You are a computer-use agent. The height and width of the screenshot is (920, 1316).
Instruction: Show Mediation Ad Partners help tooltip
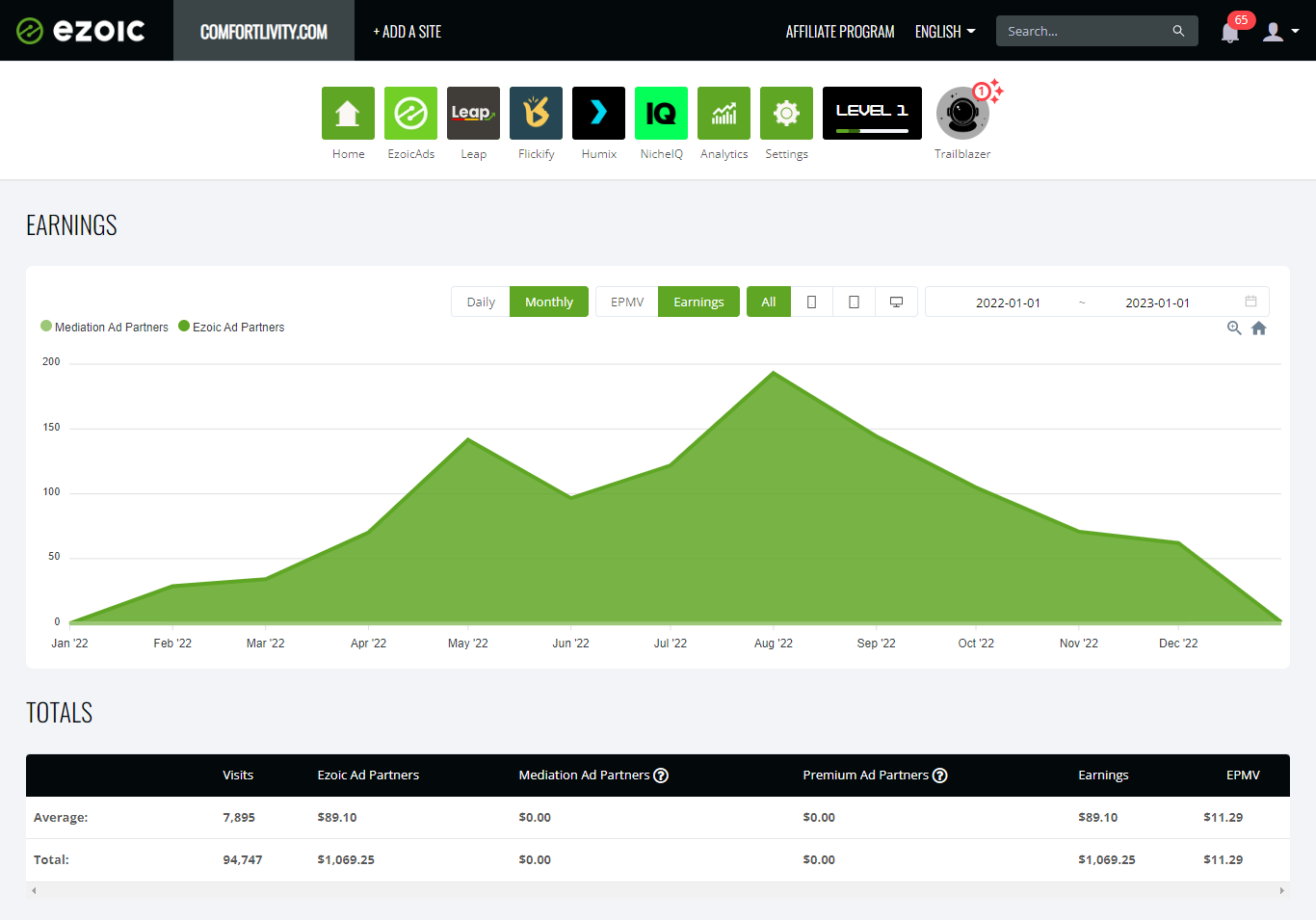tap(661, 775)
